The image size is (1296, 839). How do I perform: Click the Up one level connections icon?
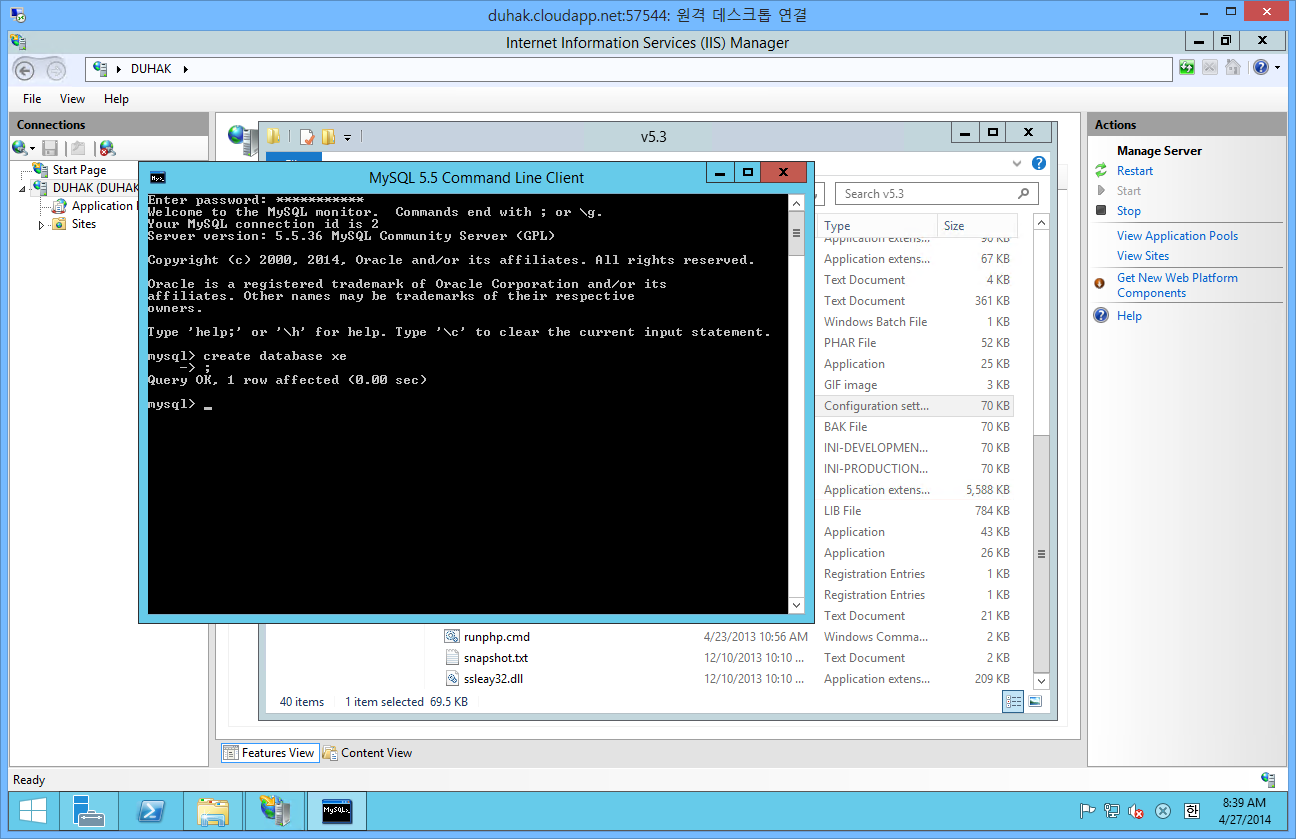pos(78,148)
